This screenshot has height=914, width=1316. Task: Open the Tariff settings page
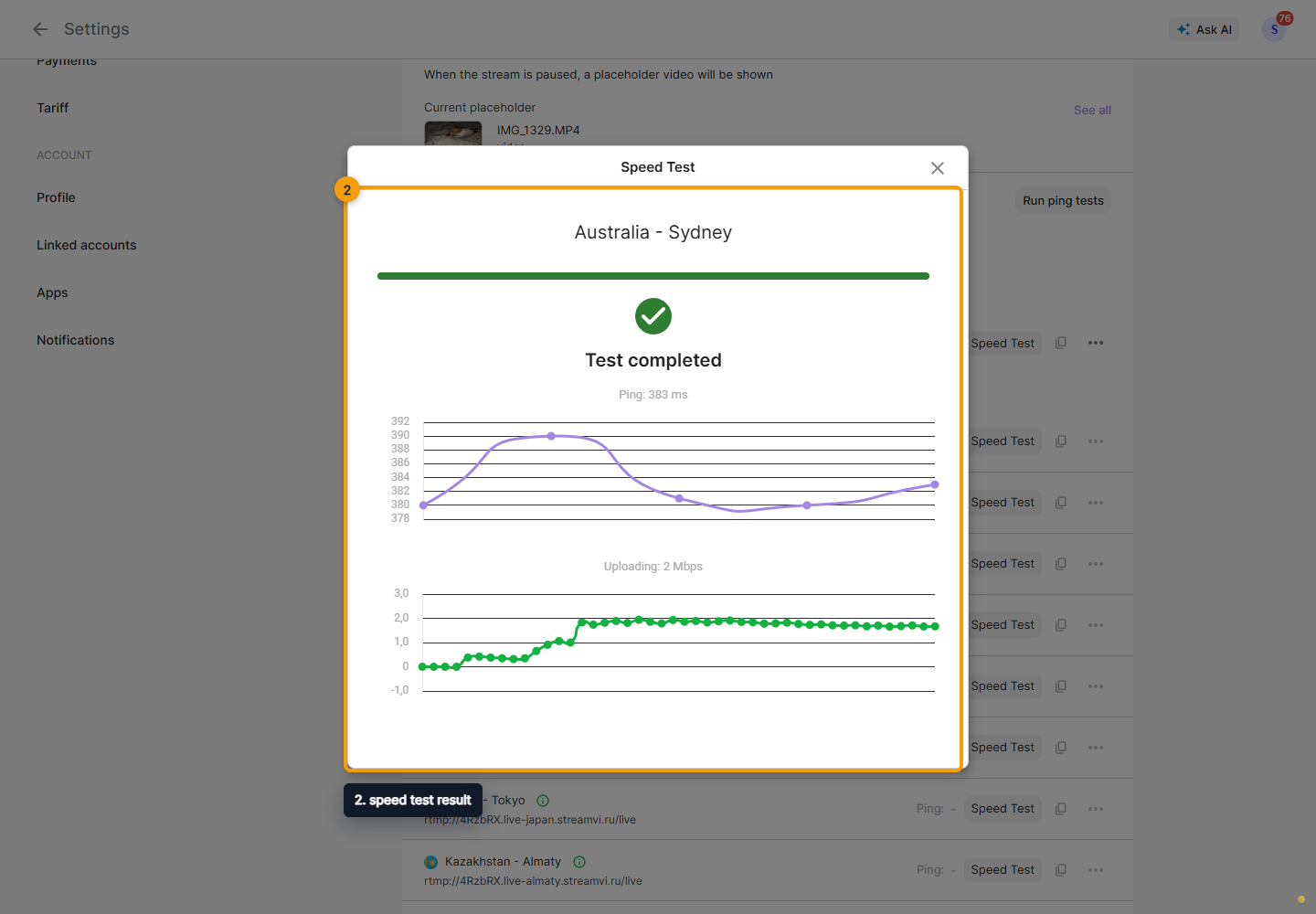[53, 108]
